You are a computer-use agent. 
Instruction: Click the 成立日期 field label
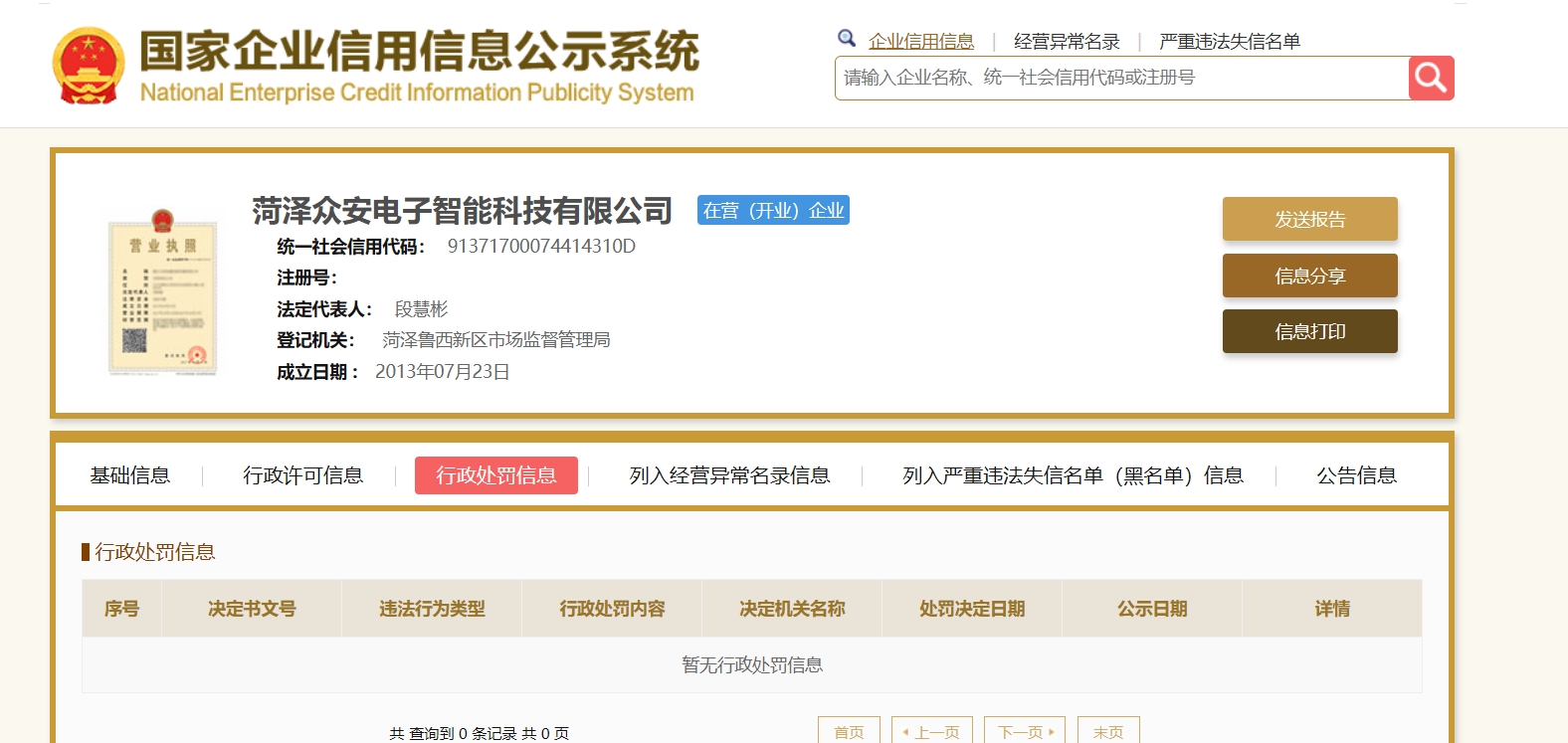pyautogui.click(x=318, y=372)
